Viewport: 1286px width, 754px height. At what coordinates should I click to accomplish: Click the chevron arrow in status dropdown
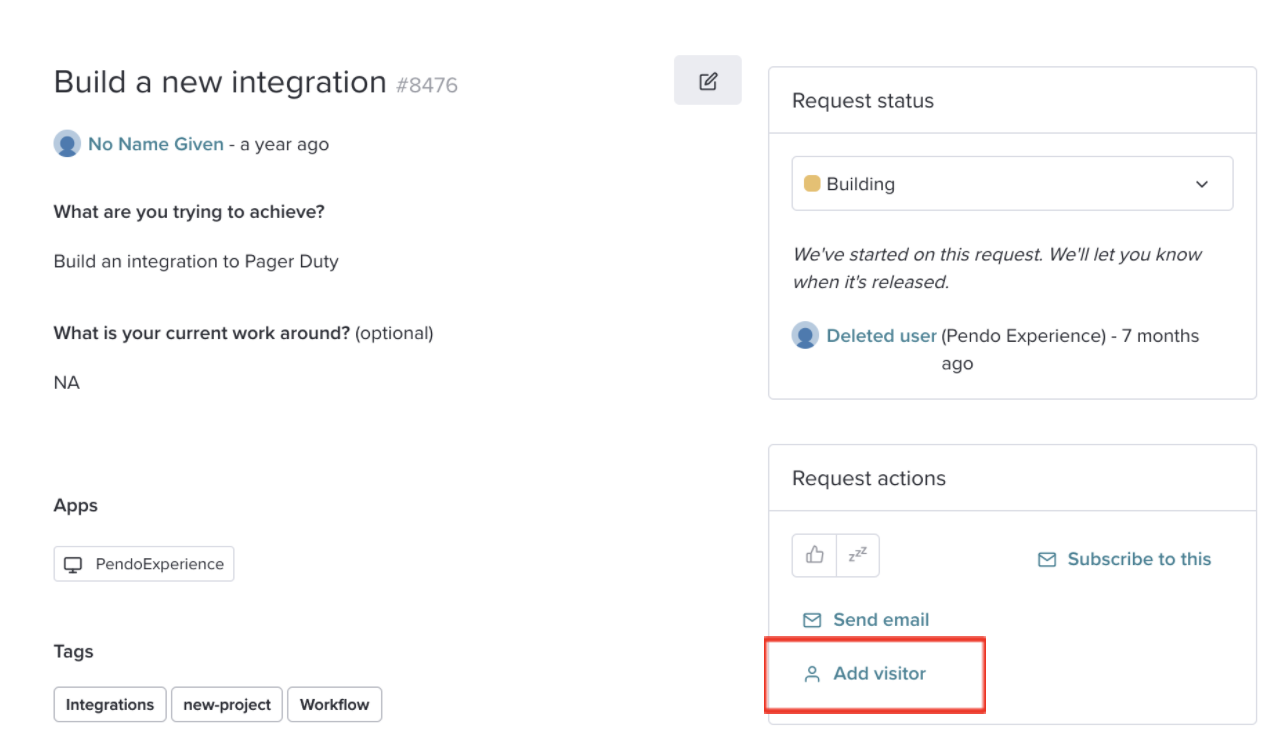pos(1202,184)
